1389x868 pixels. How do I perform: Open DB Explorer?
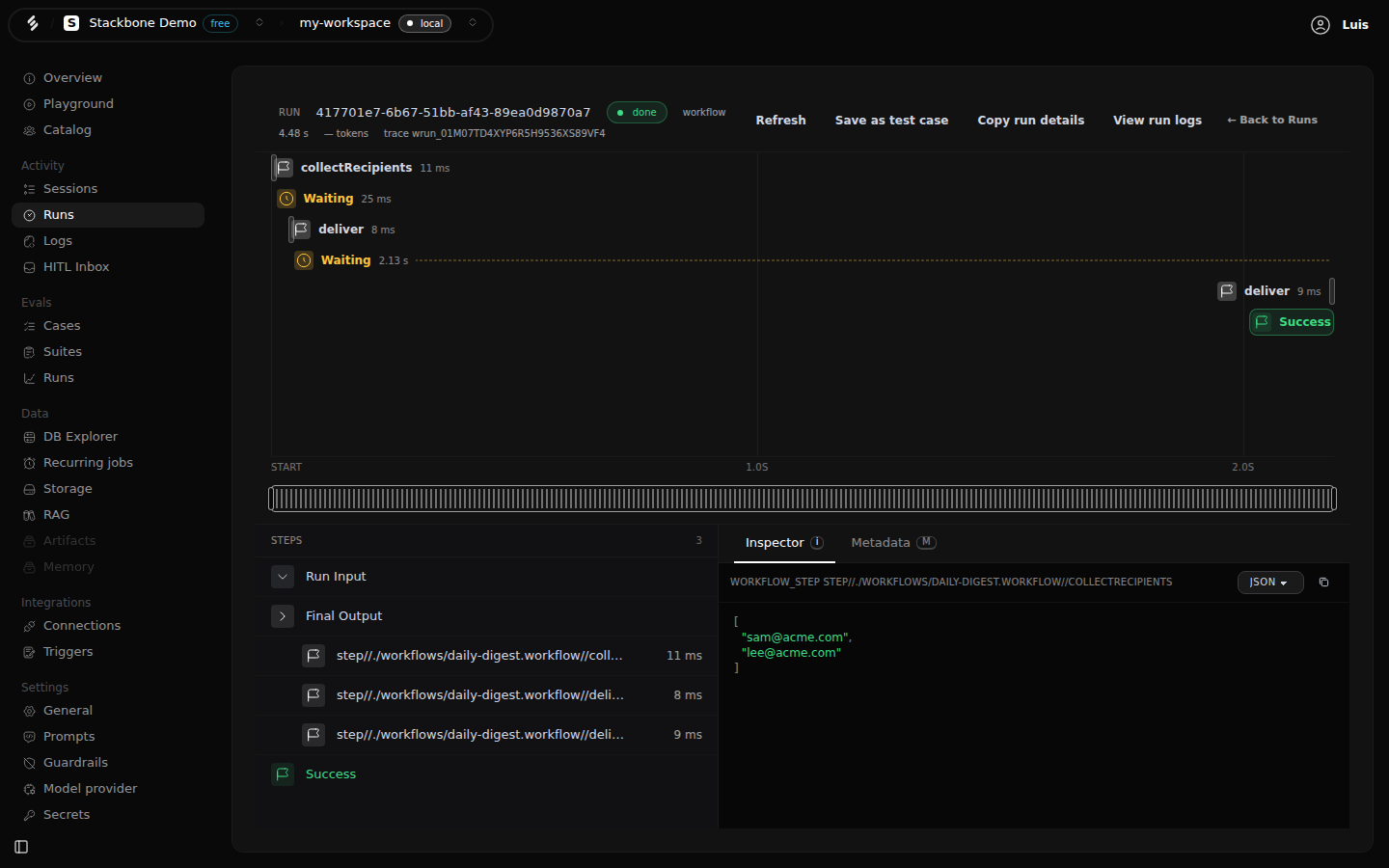pos(108,437)
